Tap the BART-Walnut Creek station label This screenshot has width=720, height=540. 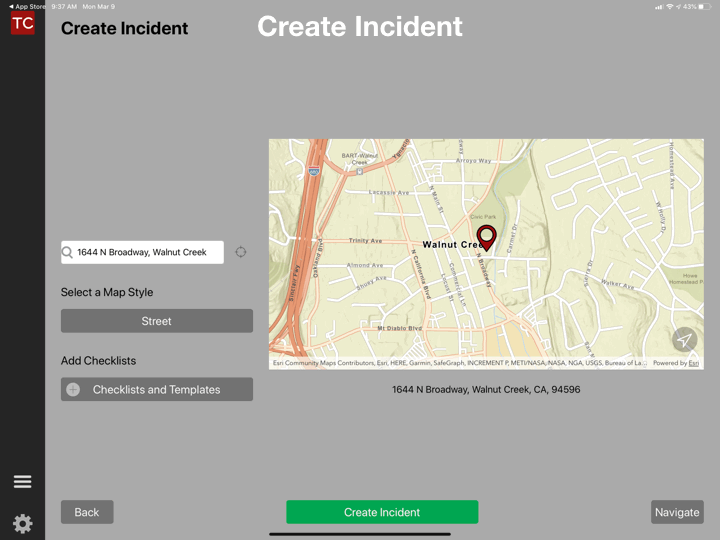point(362,157)
